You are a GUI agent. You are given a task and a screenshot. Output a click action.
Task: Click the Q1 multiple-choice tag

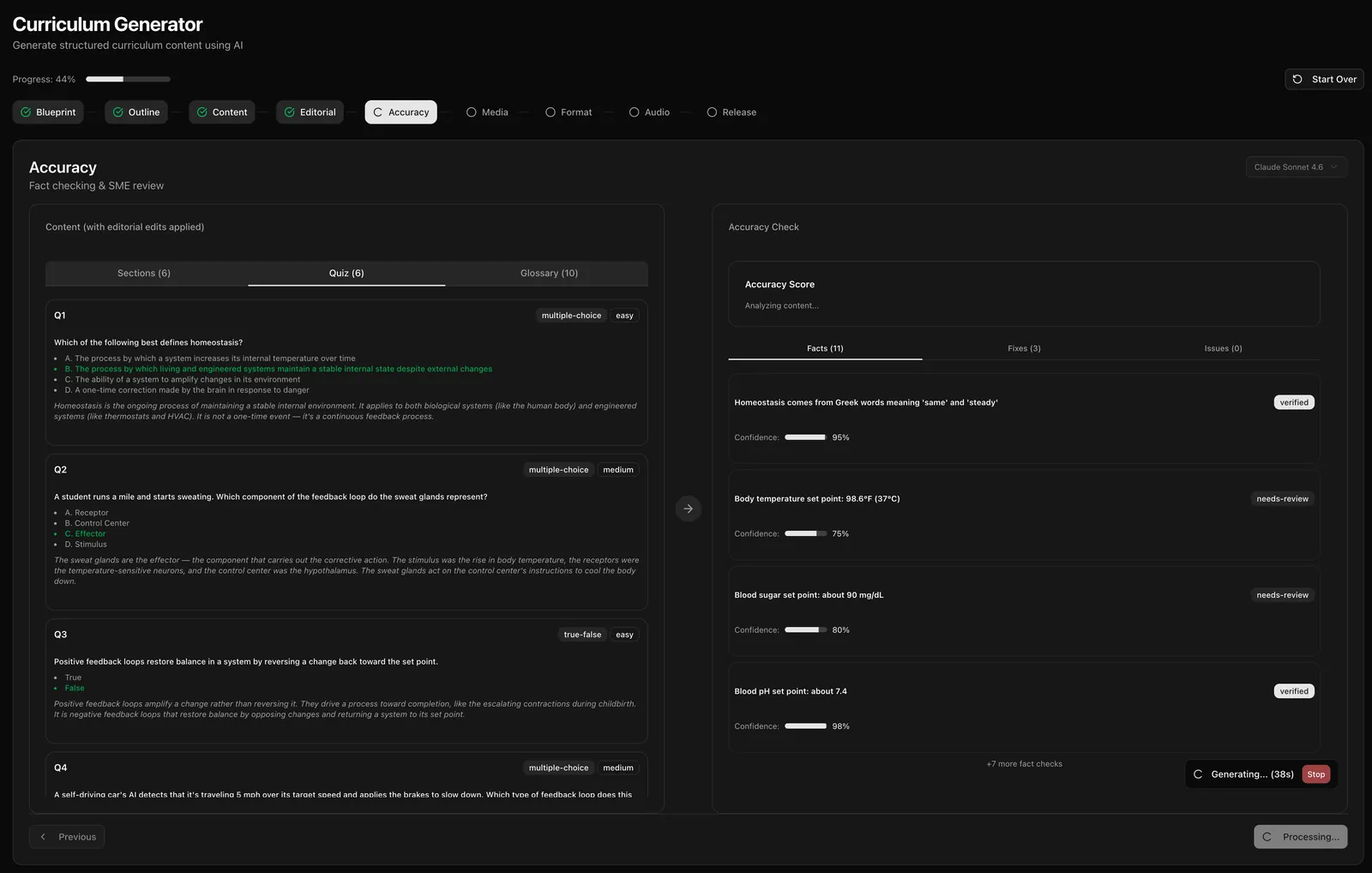(571, 316)
